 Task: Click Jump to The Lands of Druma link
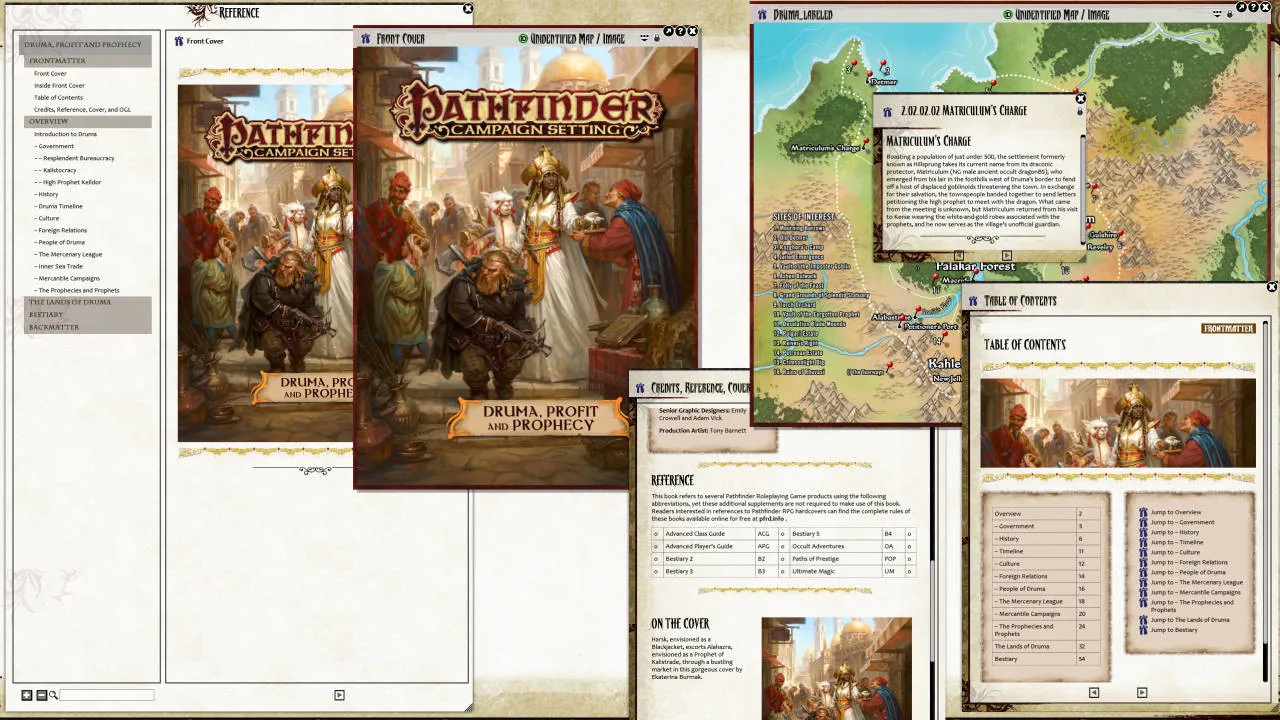[x=1190, y=620]
